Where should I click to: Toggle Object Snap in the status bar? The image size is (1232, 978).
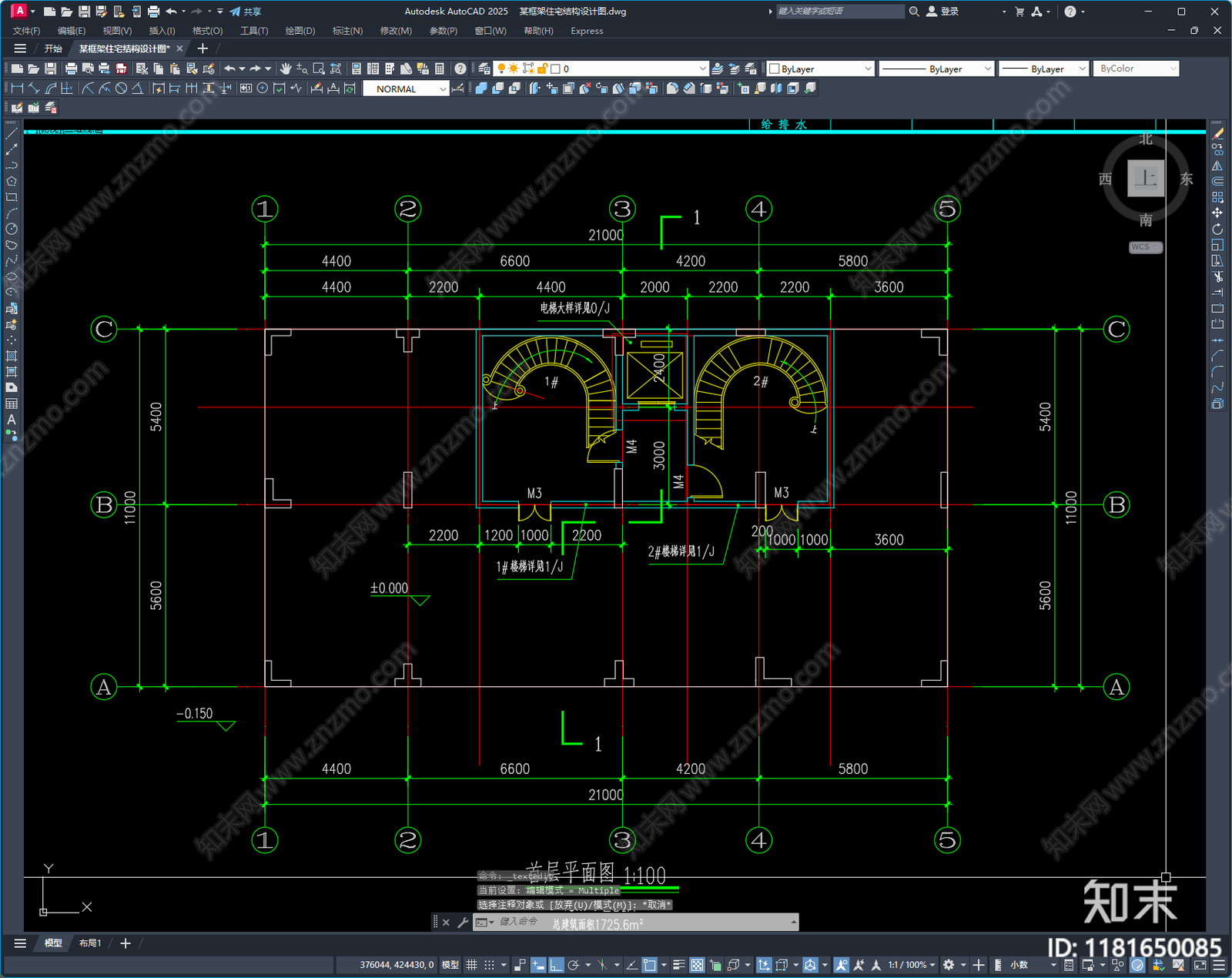(x=651, y=965)
